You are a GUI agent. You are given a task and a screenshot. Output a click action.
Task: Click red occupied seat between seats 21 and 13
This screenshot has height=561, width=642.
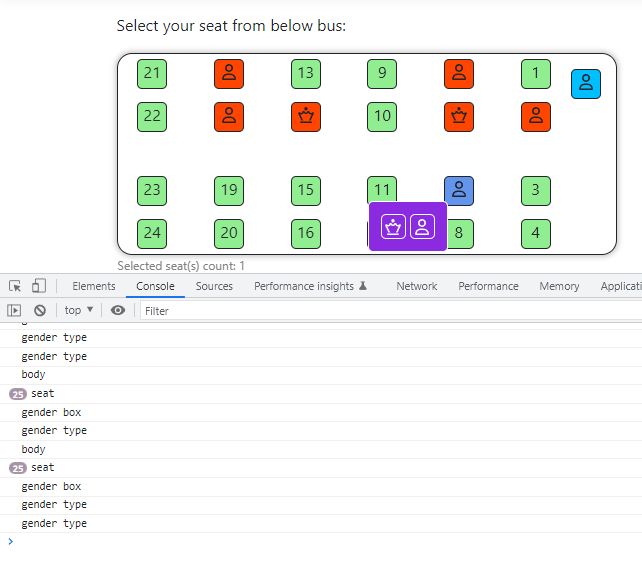pos(229,74)
